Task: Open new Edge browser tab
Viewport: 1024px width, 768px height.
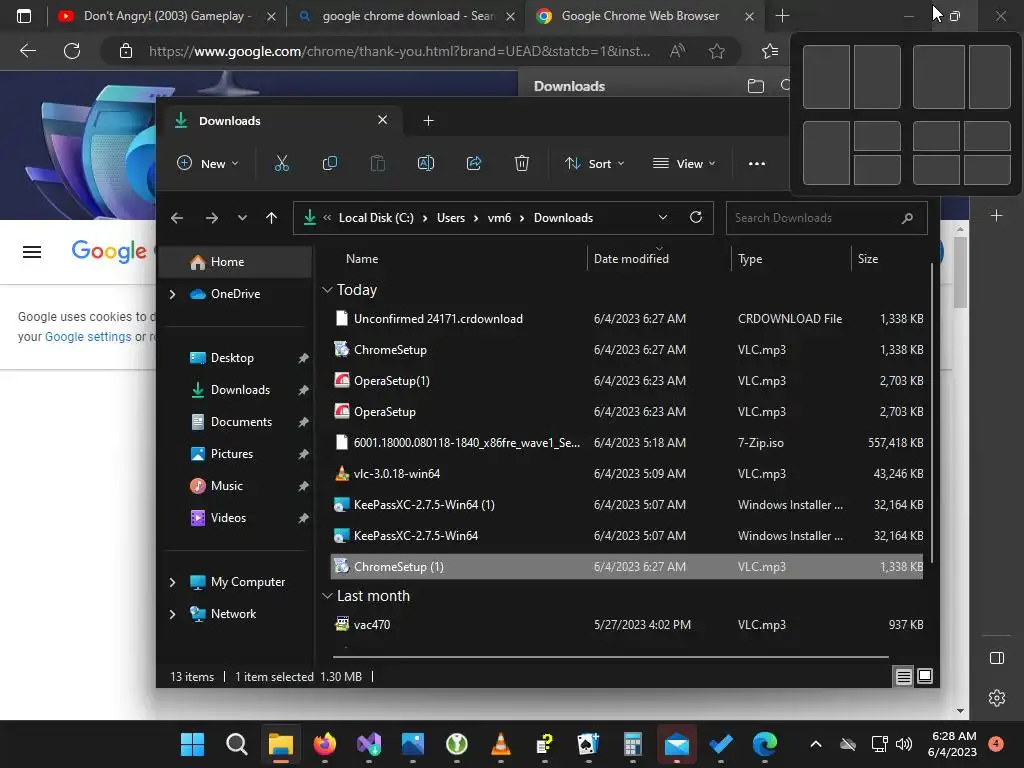Action: click(x=782, y=16)
